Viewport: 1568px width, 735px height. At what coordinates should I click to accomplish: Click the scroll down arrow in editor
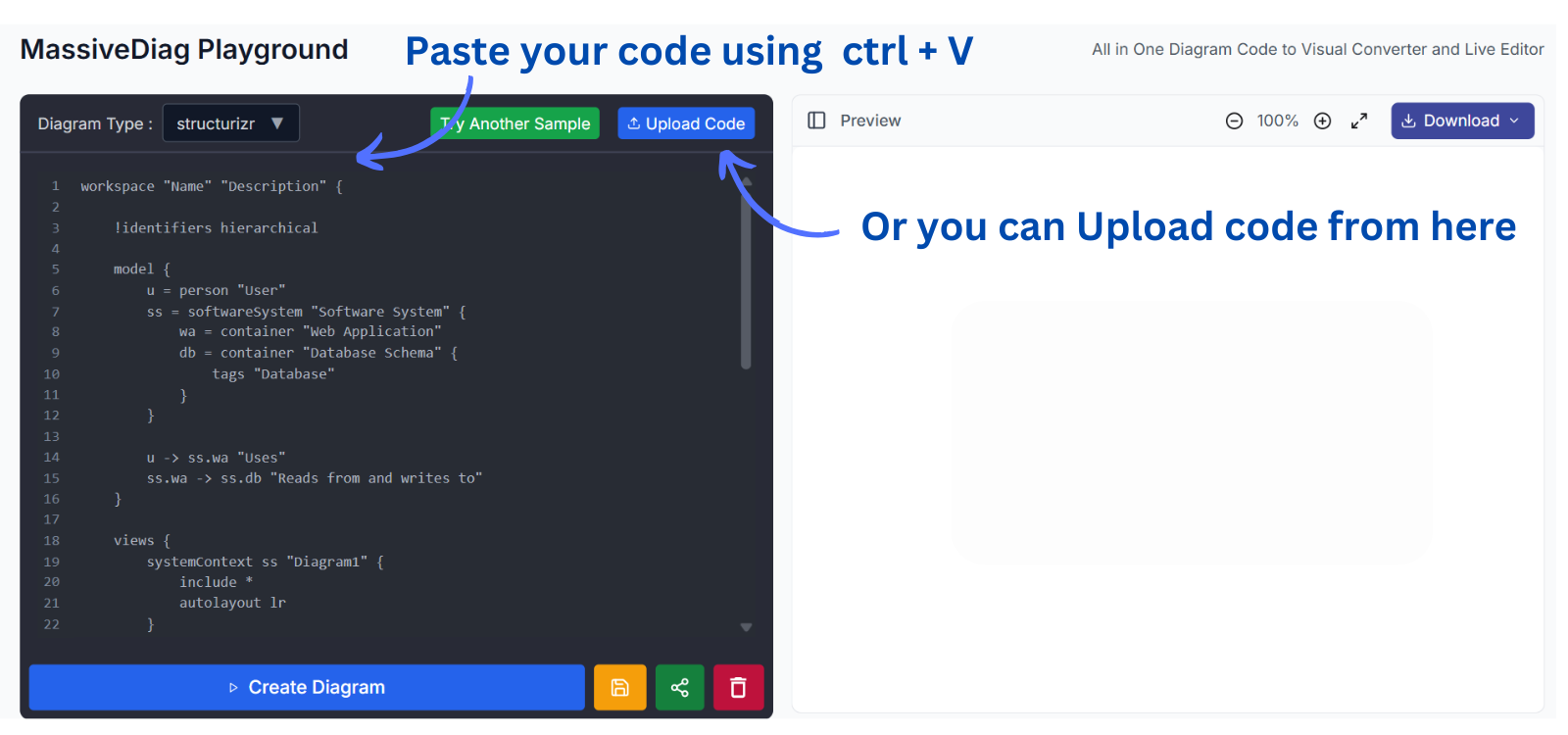coord(746,627)
